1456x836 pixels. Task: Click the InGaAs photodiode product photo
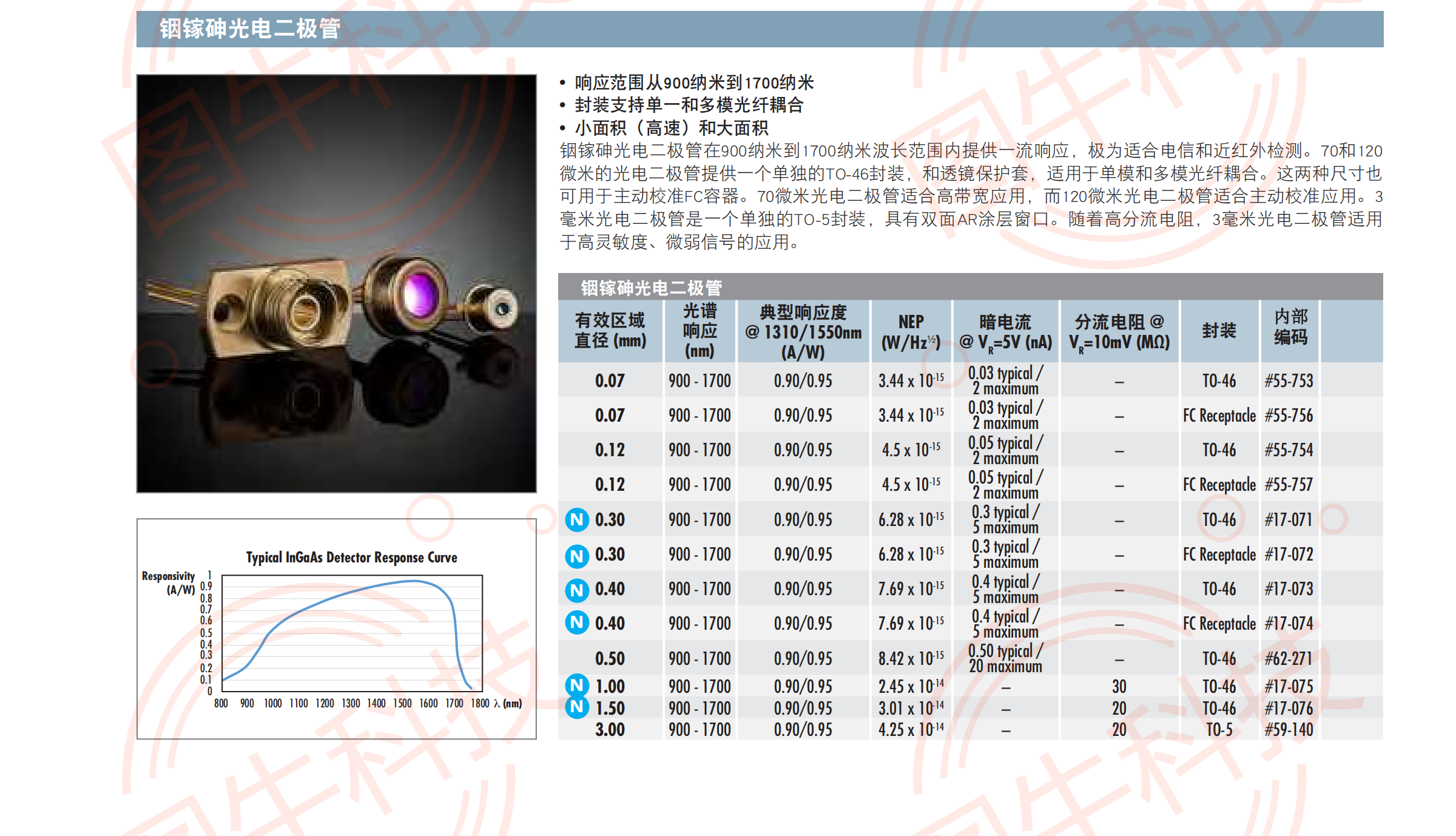pyautogui.click(x=337, y=283)
